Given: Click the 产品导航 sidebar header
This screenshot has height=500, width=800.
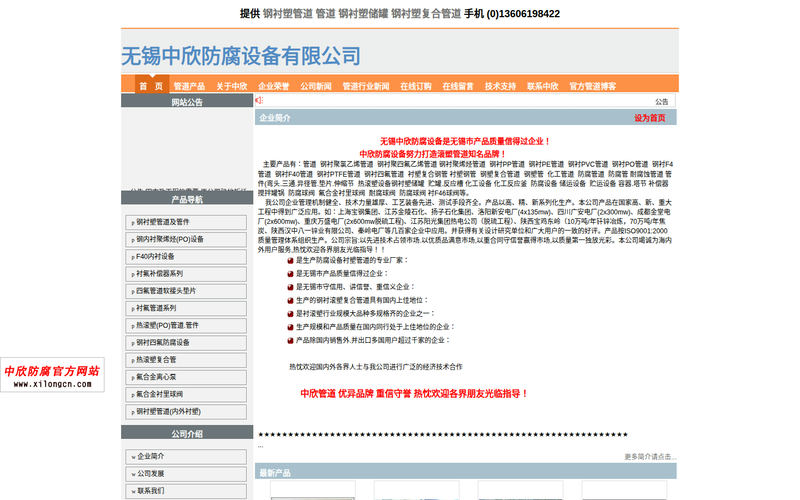Looking at the screenshot, I should [x=187, y=199].
